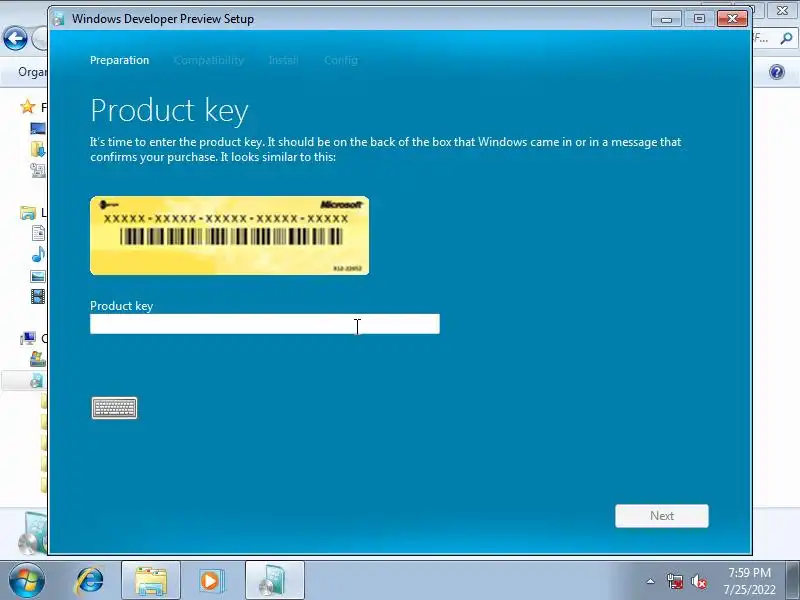Click the Explorer window Help icon
This screenshot has width=800, height=600.
pos(777,72)
